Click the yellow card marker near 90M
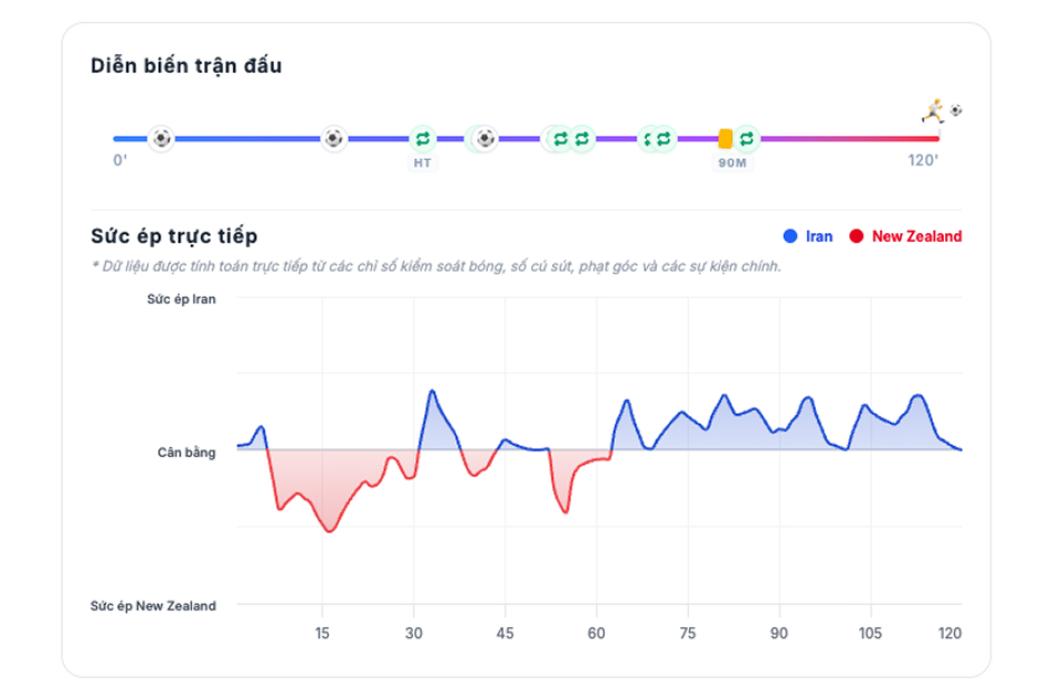 click(x=725, y=139)
